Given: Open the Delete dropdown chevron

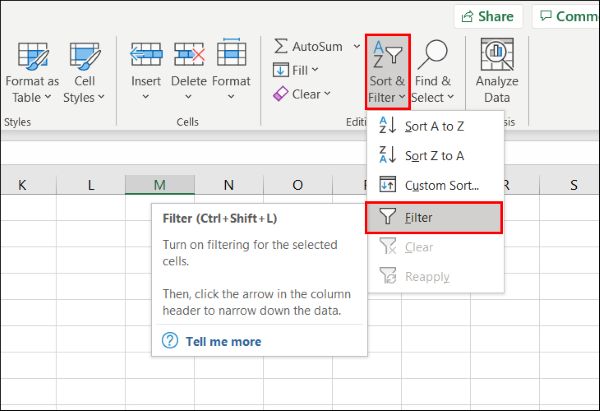Looking at the screenshot, I should tap(188, 97).
